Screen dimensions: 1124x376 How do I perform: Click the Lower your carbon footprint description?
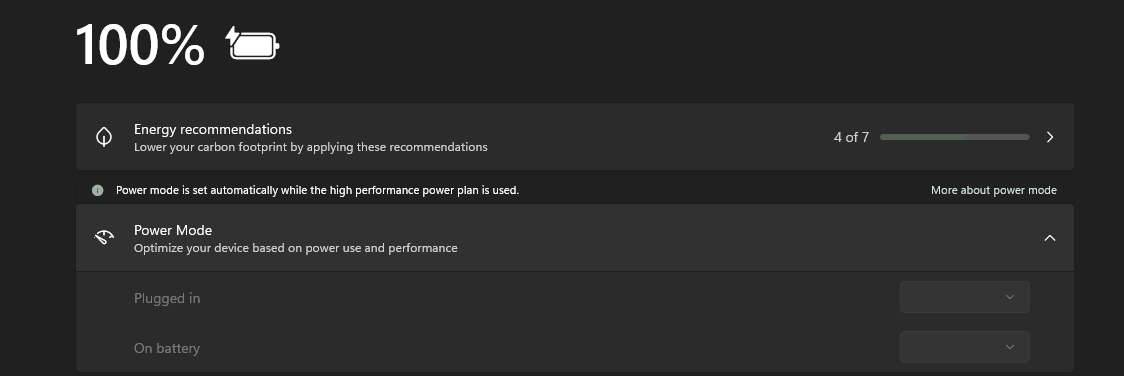(x=310, y=148)
